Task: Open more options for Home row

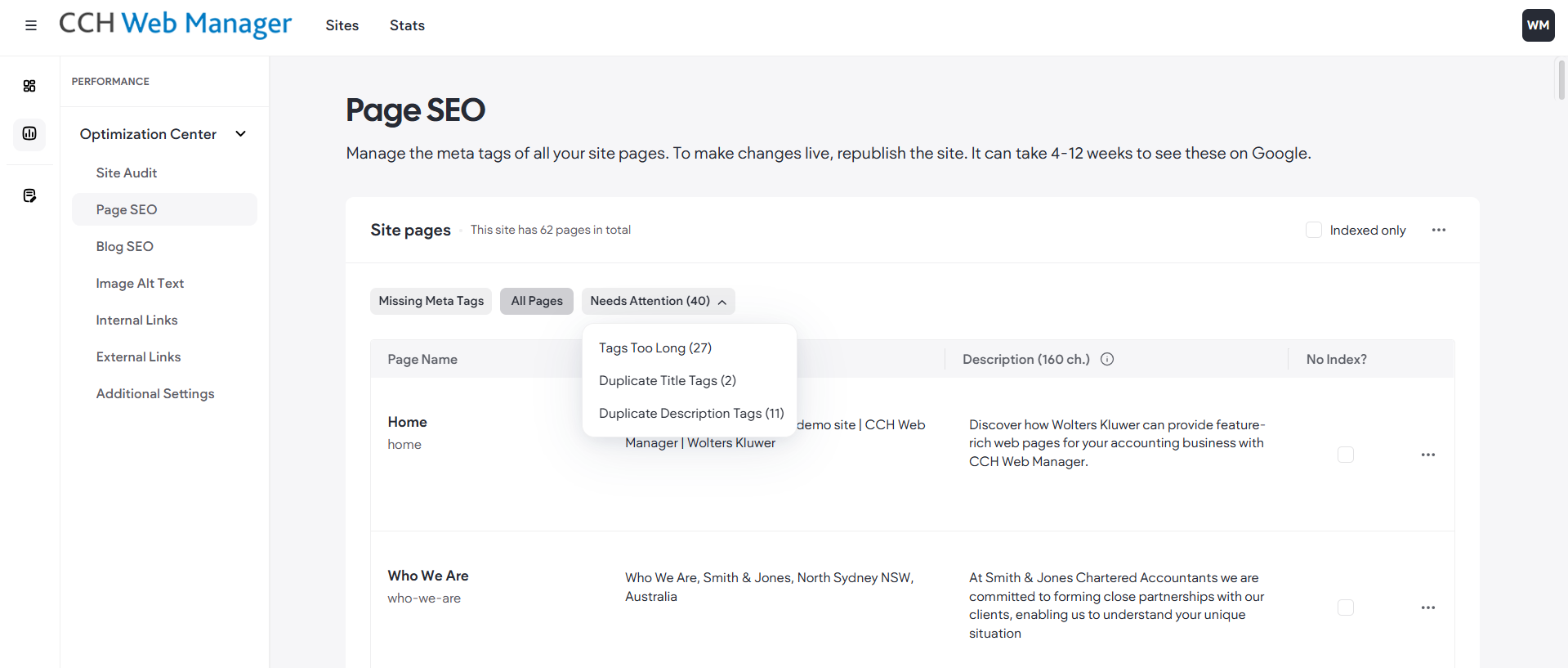Action: point(1428,455)
